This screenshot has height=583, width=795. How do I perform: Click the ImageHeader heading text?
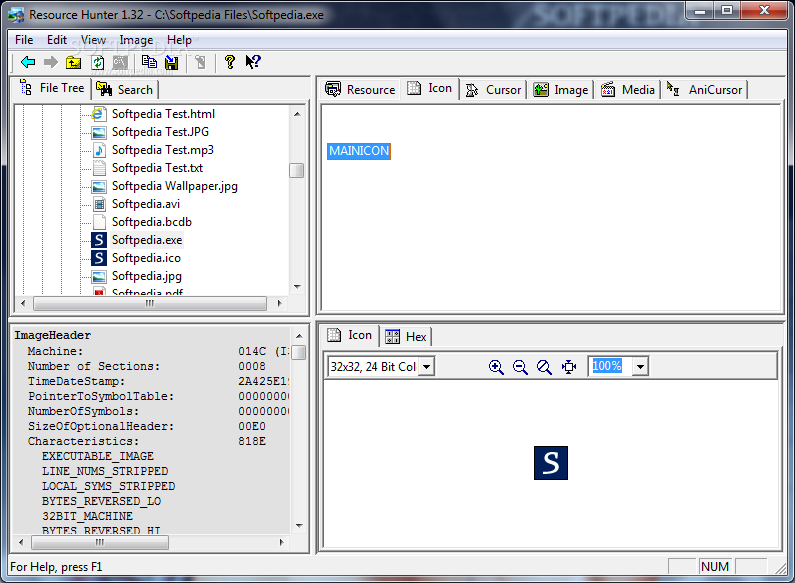pos(52,336)
